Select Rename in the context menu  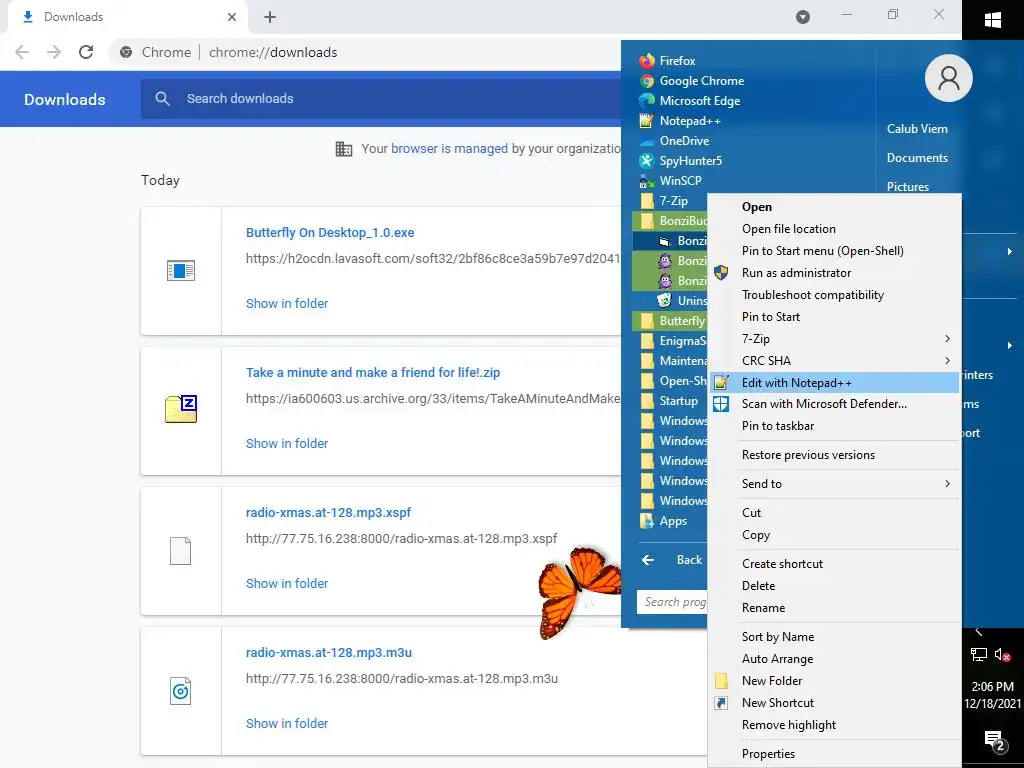[834, 608]
